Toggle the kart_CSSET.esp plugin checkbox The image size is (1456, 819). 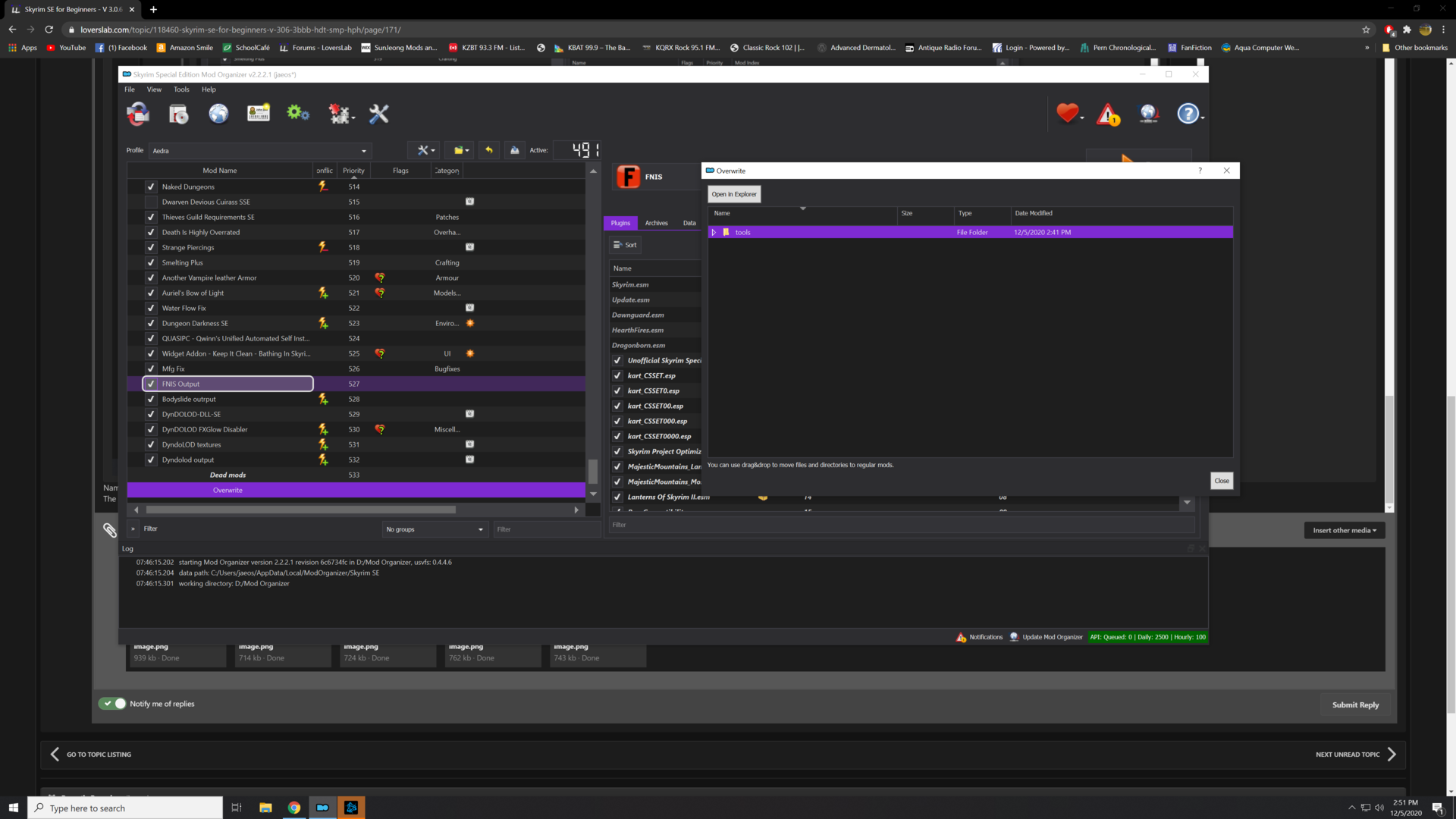[617, 375]
